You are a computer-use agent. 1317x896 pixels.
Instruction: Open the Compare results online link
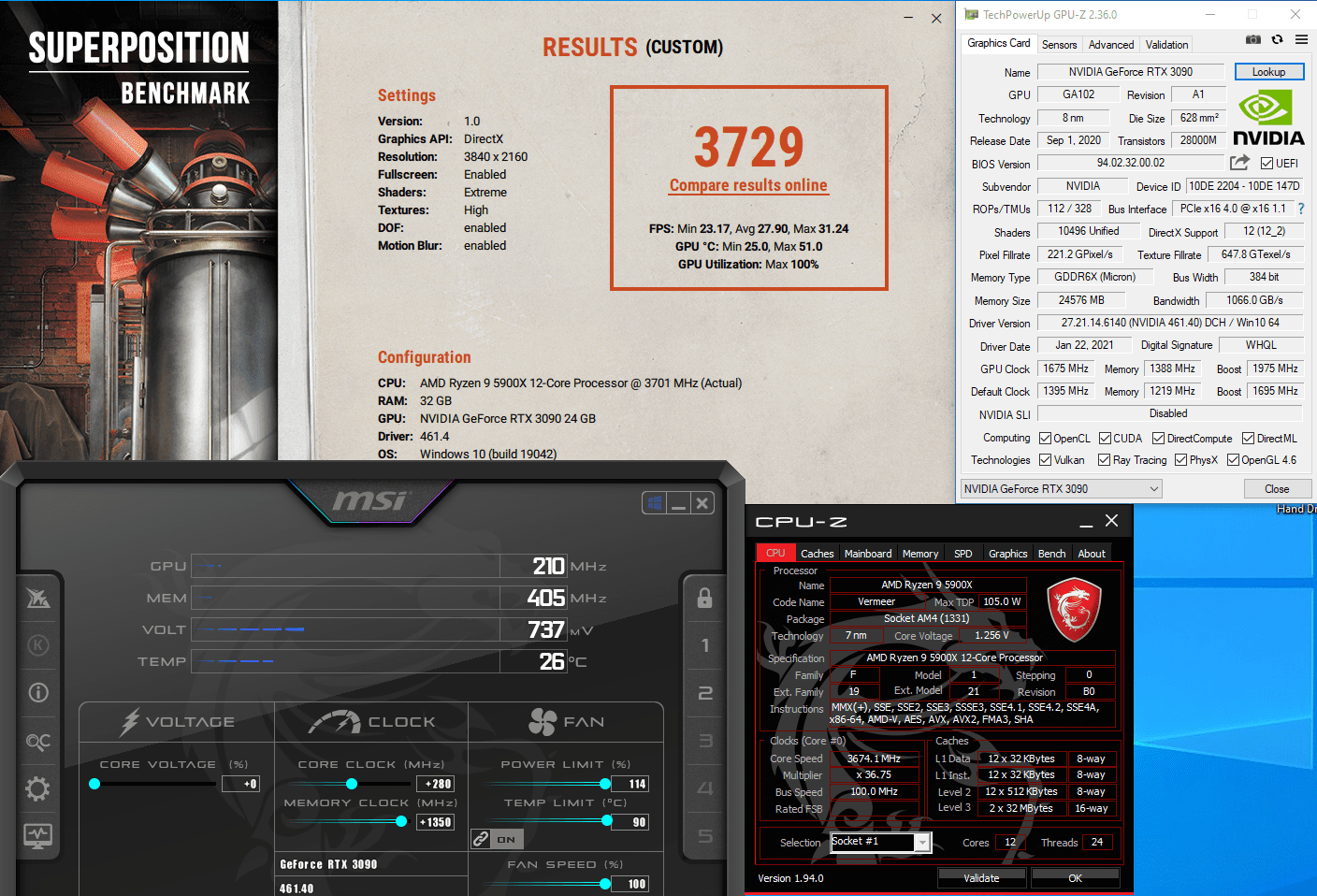748,185
